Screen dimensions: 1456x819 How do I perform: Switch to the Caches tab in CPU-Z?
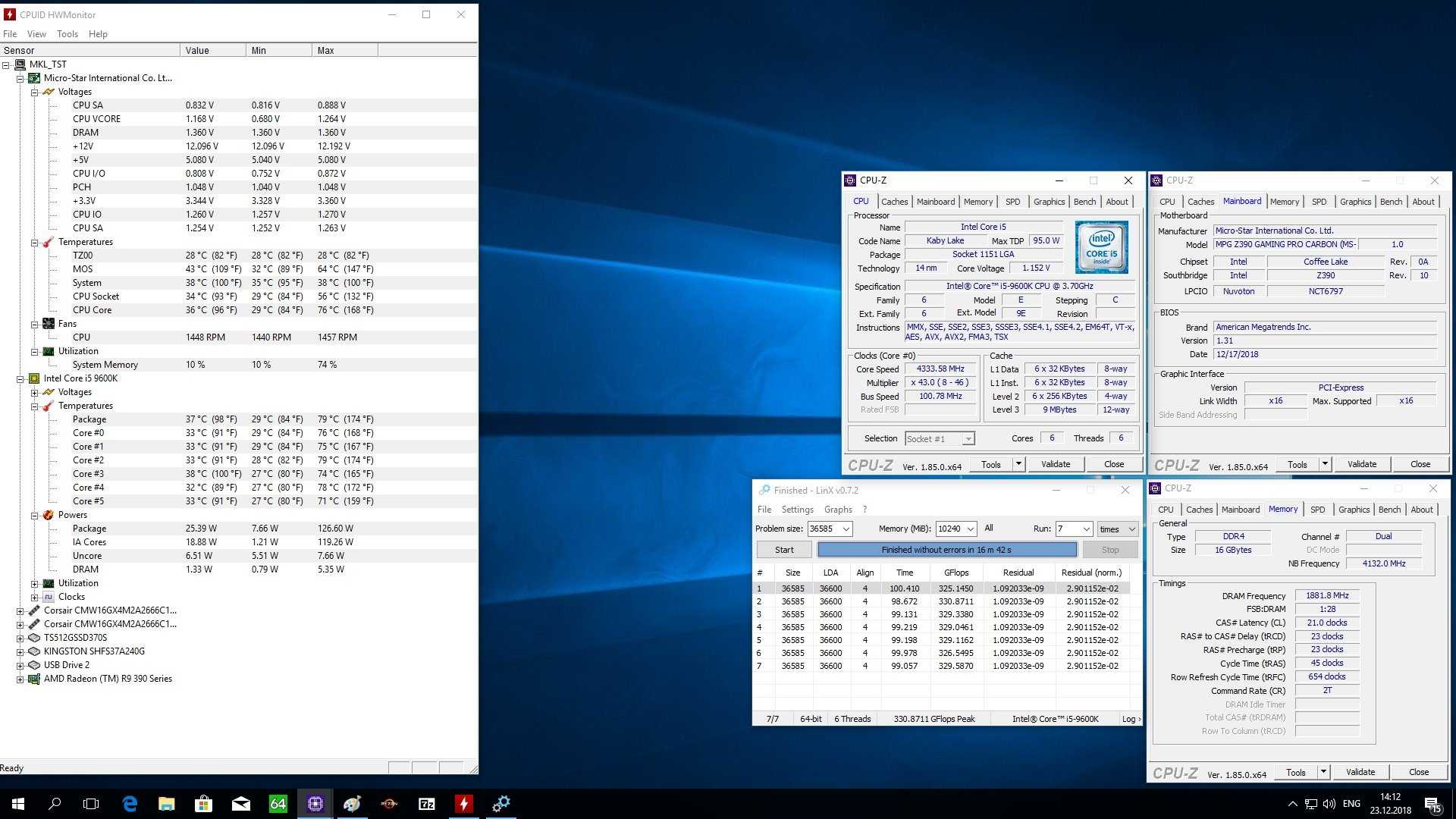(x=894, y=202)
